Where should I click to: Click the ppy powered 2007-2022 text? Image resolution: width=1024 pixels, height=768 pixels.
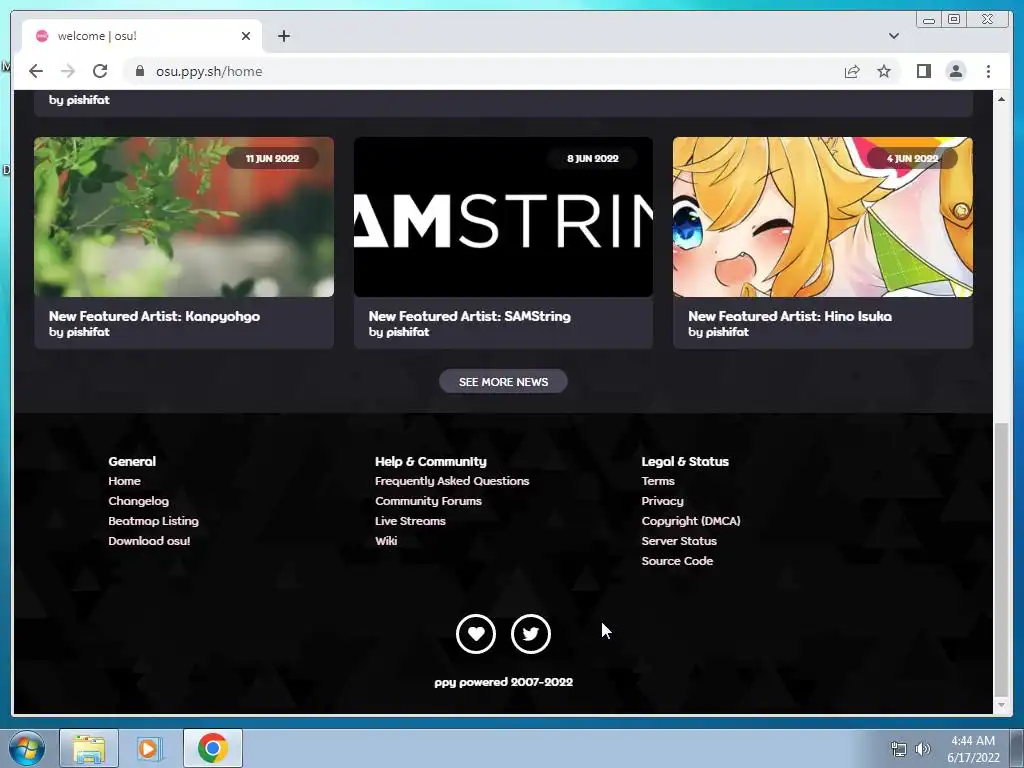pyautogui.click(x=504, y=682)
